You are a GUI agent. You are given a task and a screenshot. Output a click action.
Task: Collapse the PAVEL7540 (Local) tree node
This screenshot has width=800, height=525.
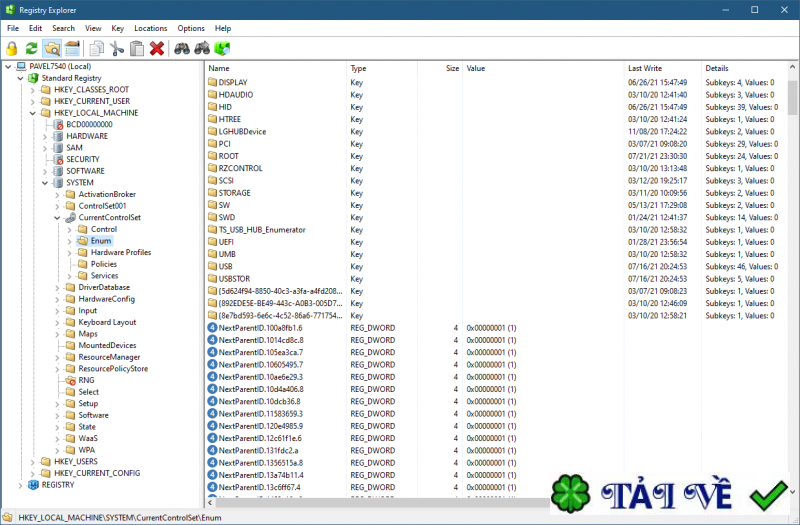(8, 66)
